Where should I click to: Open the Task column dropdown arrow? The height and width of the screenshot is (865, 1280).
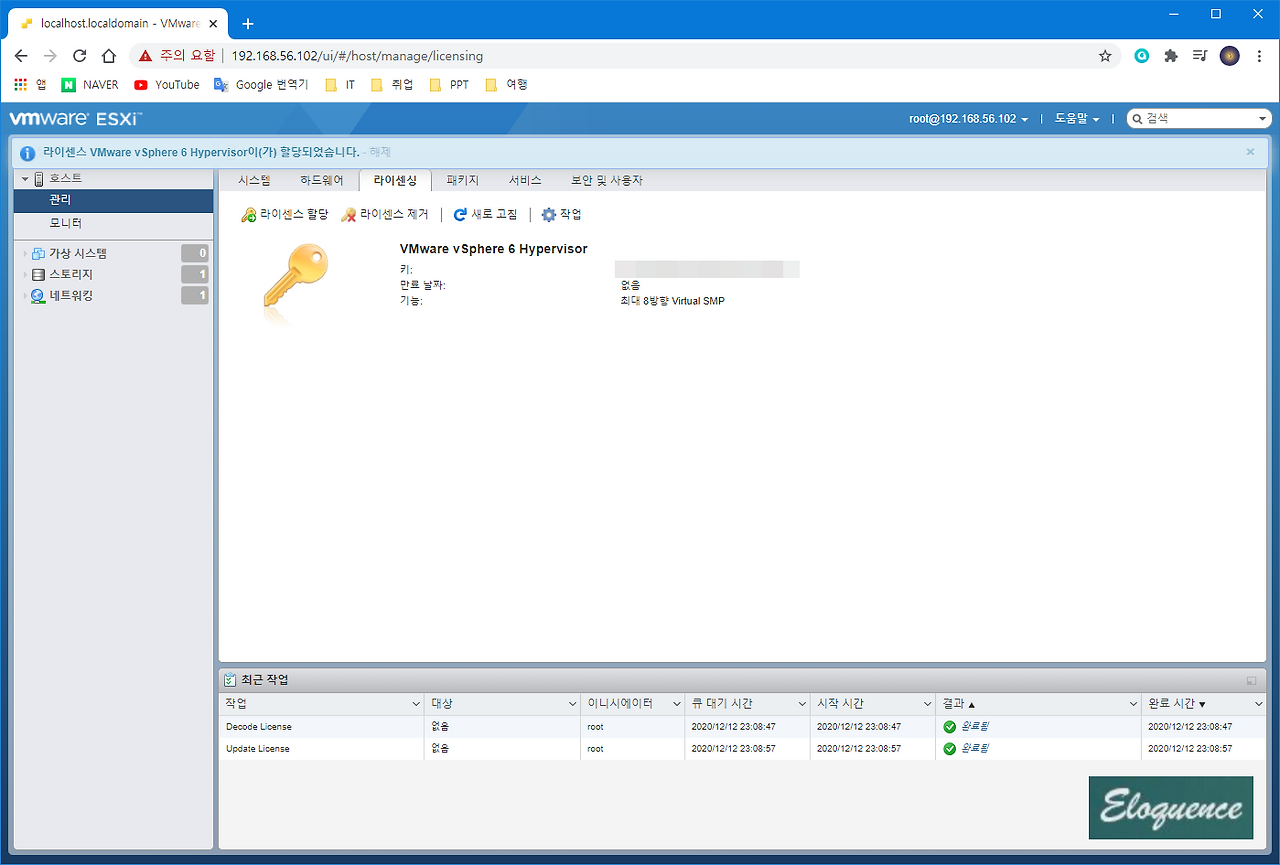coord(416,705)
